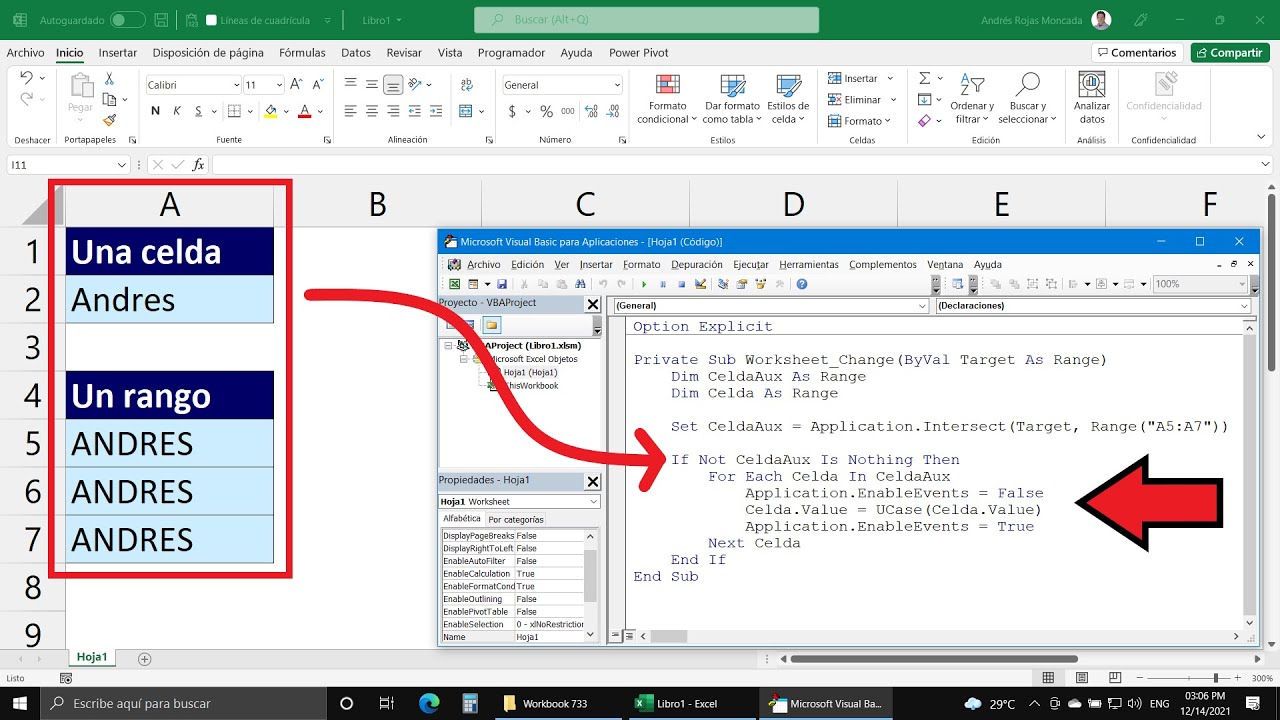The image size is (1280, 720).
Task: Open the Fórmulas ribbon tab
Action: pos(302,53)
